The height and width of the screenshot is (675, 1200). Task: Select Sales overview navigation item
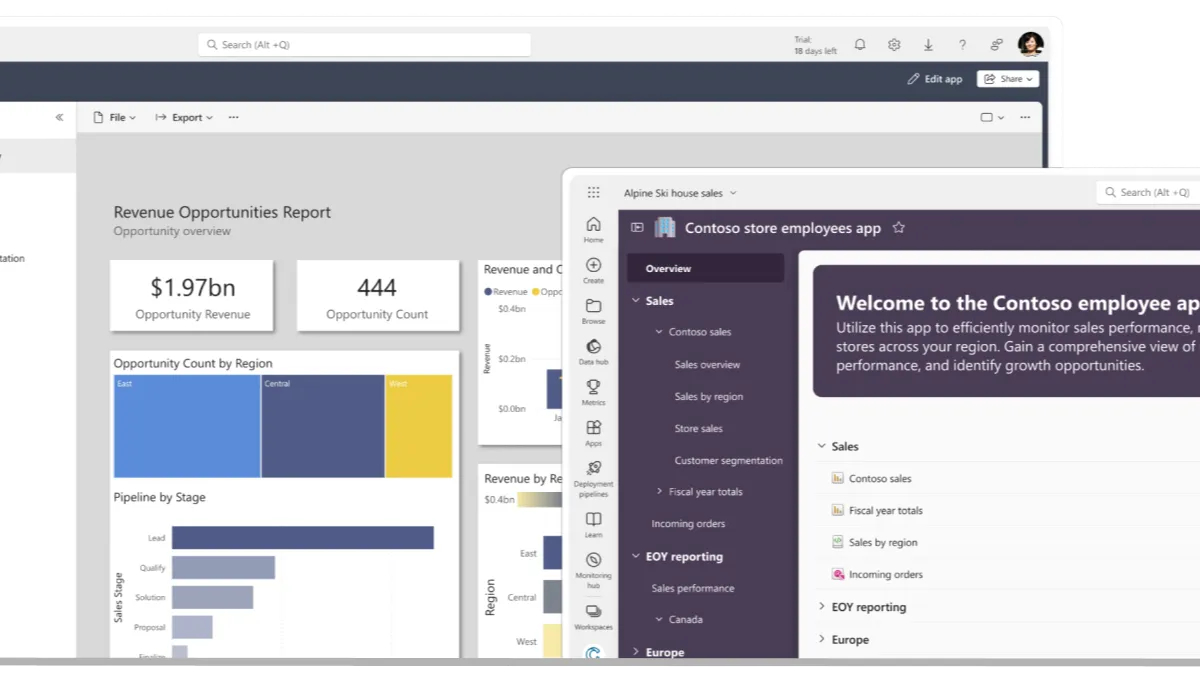pyautogui.click(x=708, y=365)
